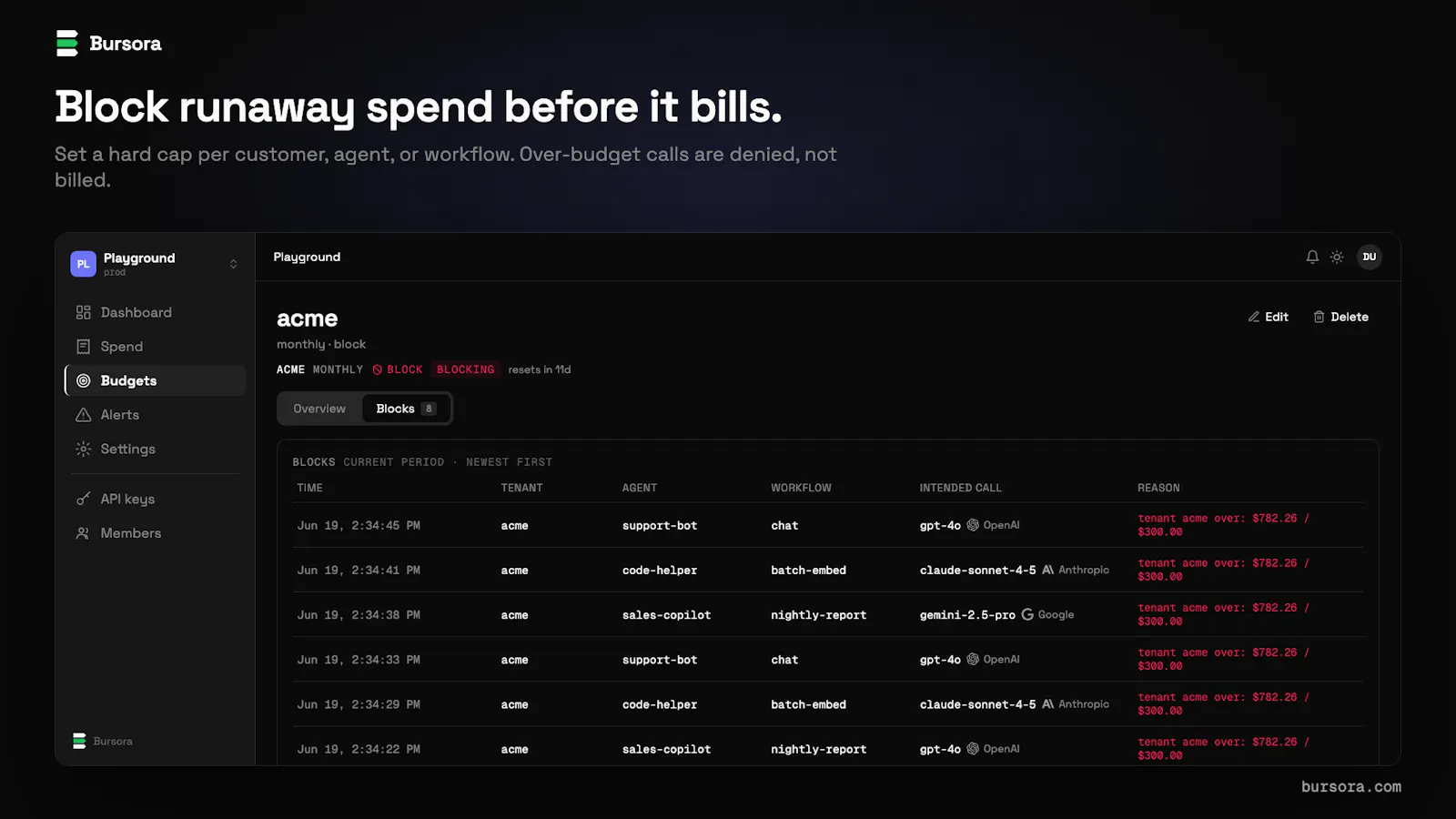The image size is (1456, 819).
Task: Click the REASON column header
Action: [x=1158, y=488]
